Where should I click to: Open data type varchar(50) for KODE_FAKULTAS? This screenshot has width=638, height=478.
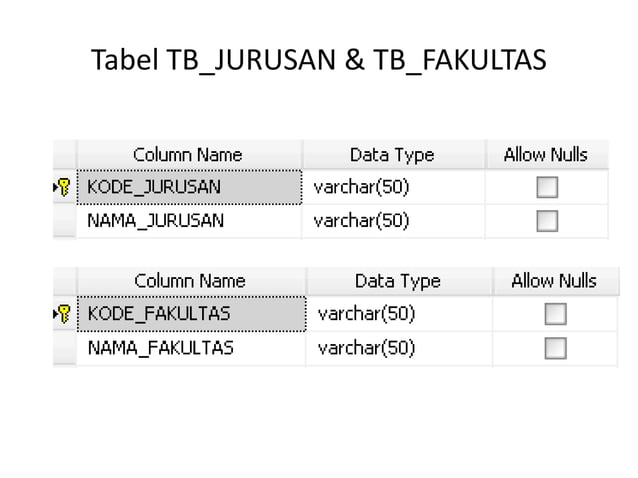(399, 314)
